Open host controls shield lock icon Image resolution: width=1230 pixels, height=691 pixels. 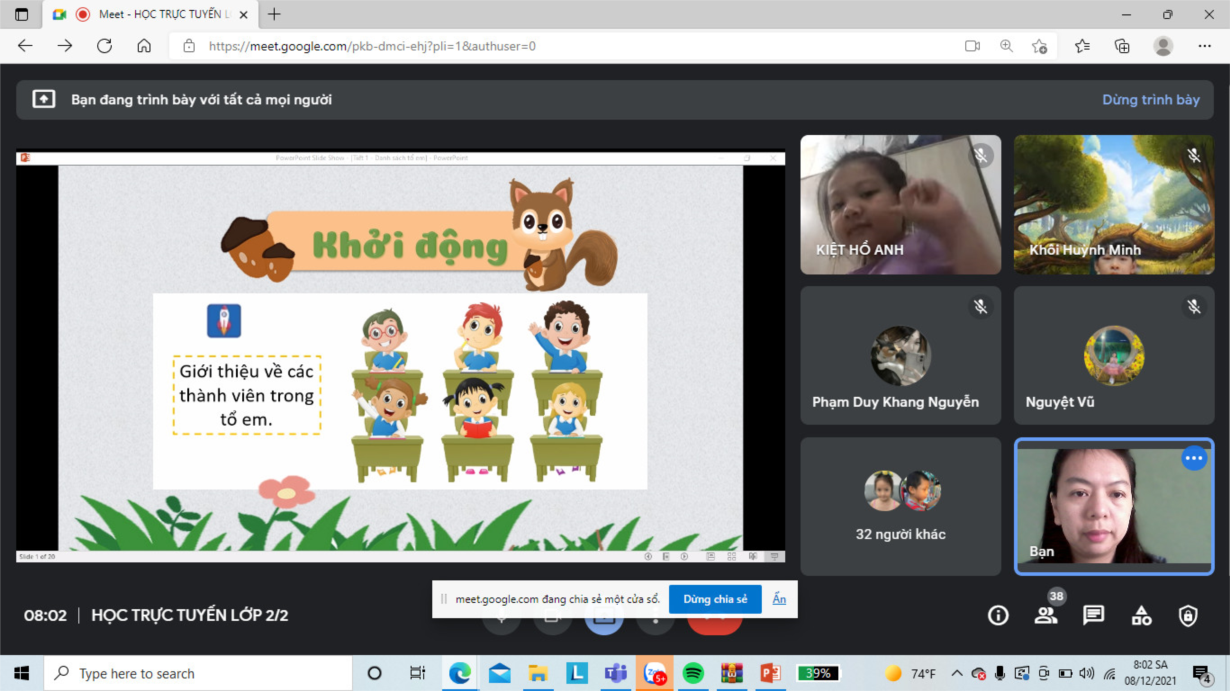pyautogui.click(x=1188, y=616)
